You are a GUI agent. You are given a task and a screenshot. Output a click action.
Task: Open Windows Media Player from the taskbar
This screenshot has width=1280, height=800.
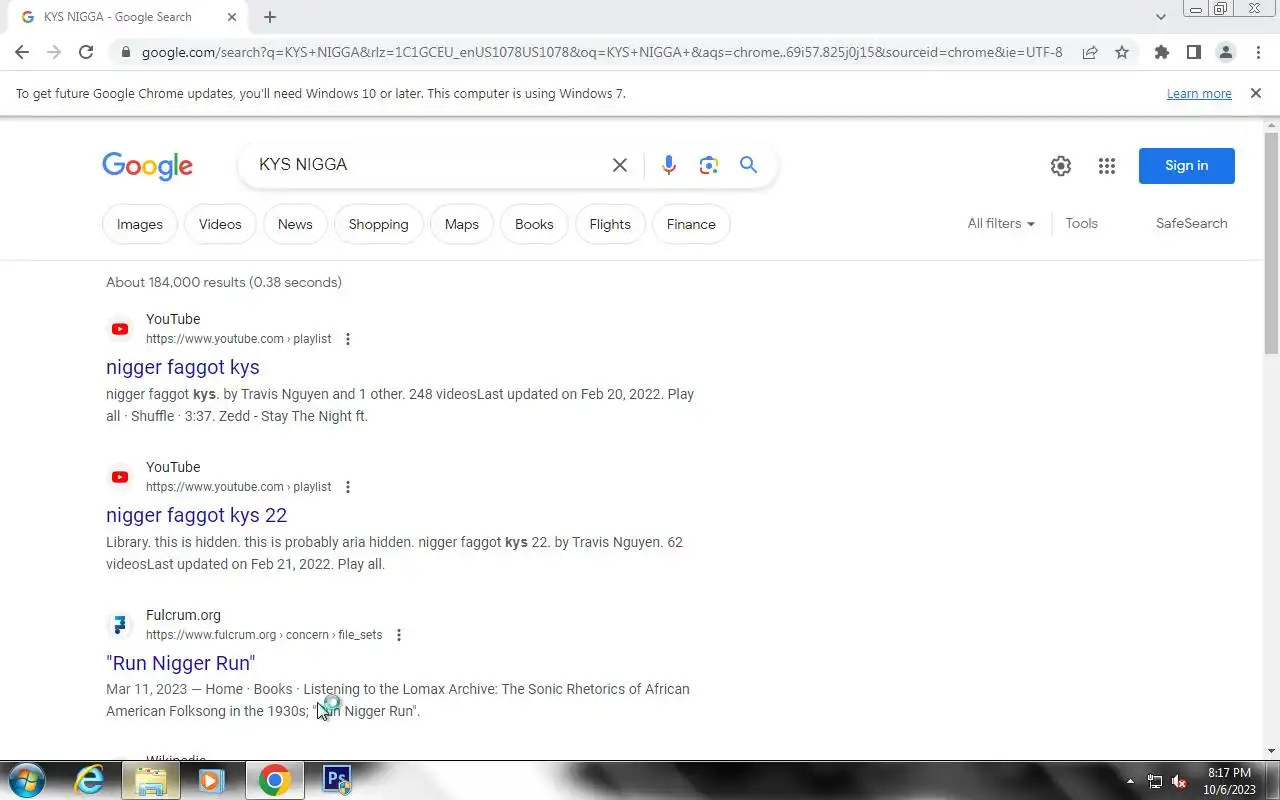tap(211, 780)
